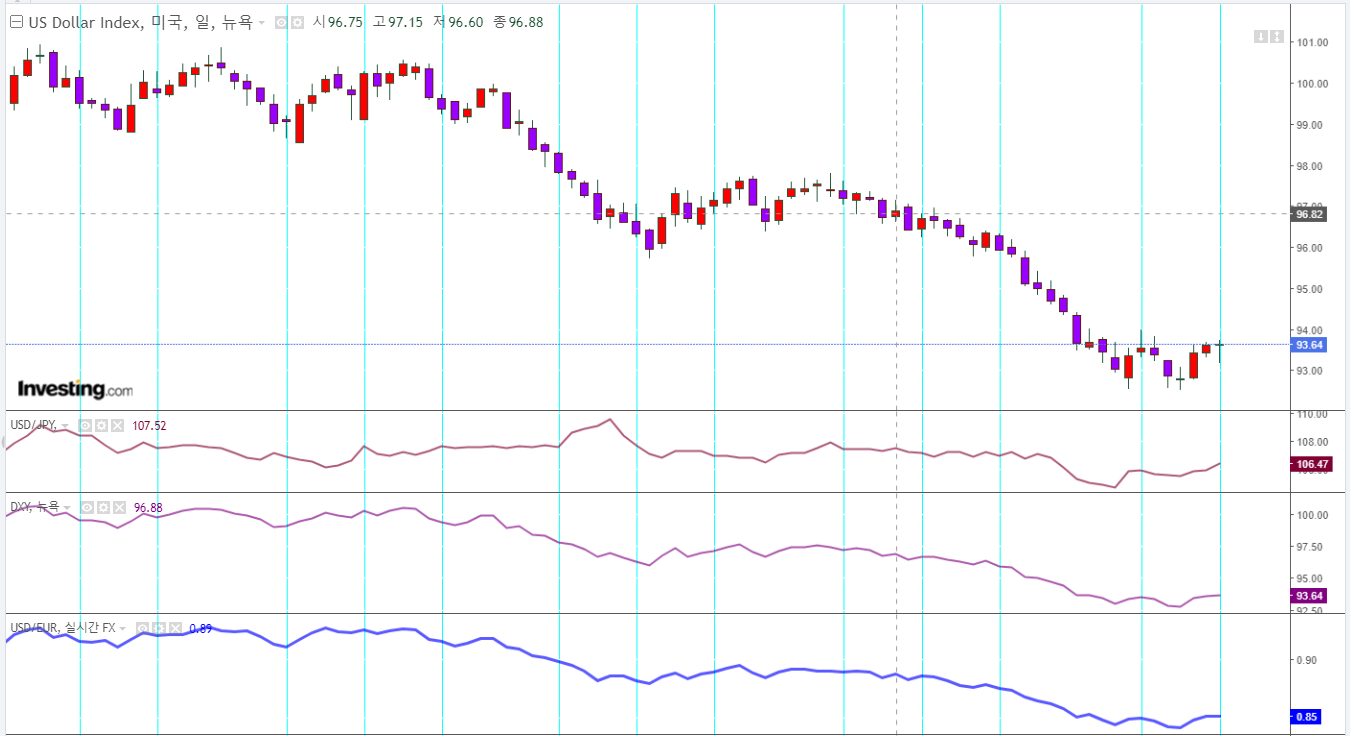Screen dimensions: 1351x736
Task: Click the 98.00 price axis label
Action: [x=1310, y=166]
